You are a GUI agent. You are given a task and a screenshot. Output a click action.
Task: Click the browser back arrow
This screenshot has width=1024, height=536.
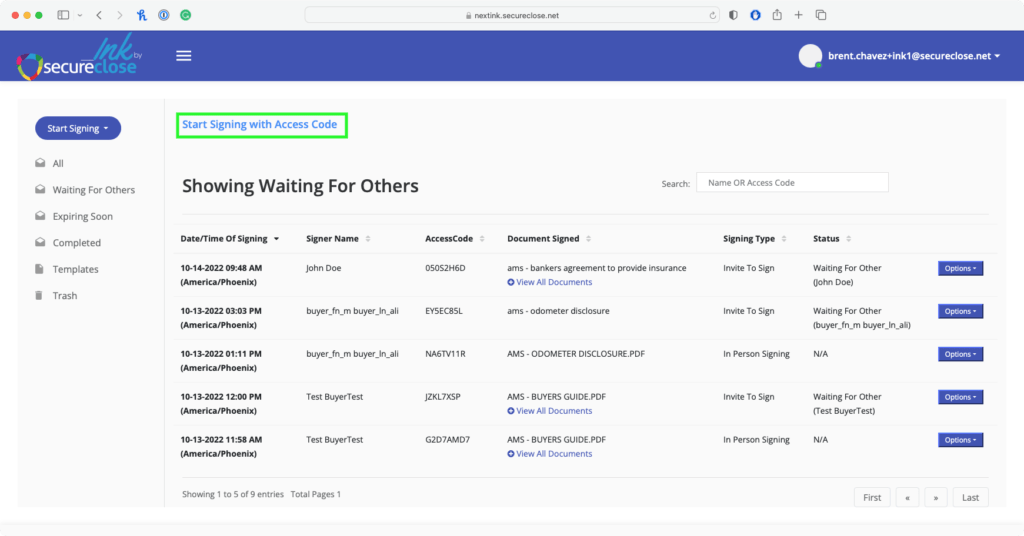[x=98, y=16]
